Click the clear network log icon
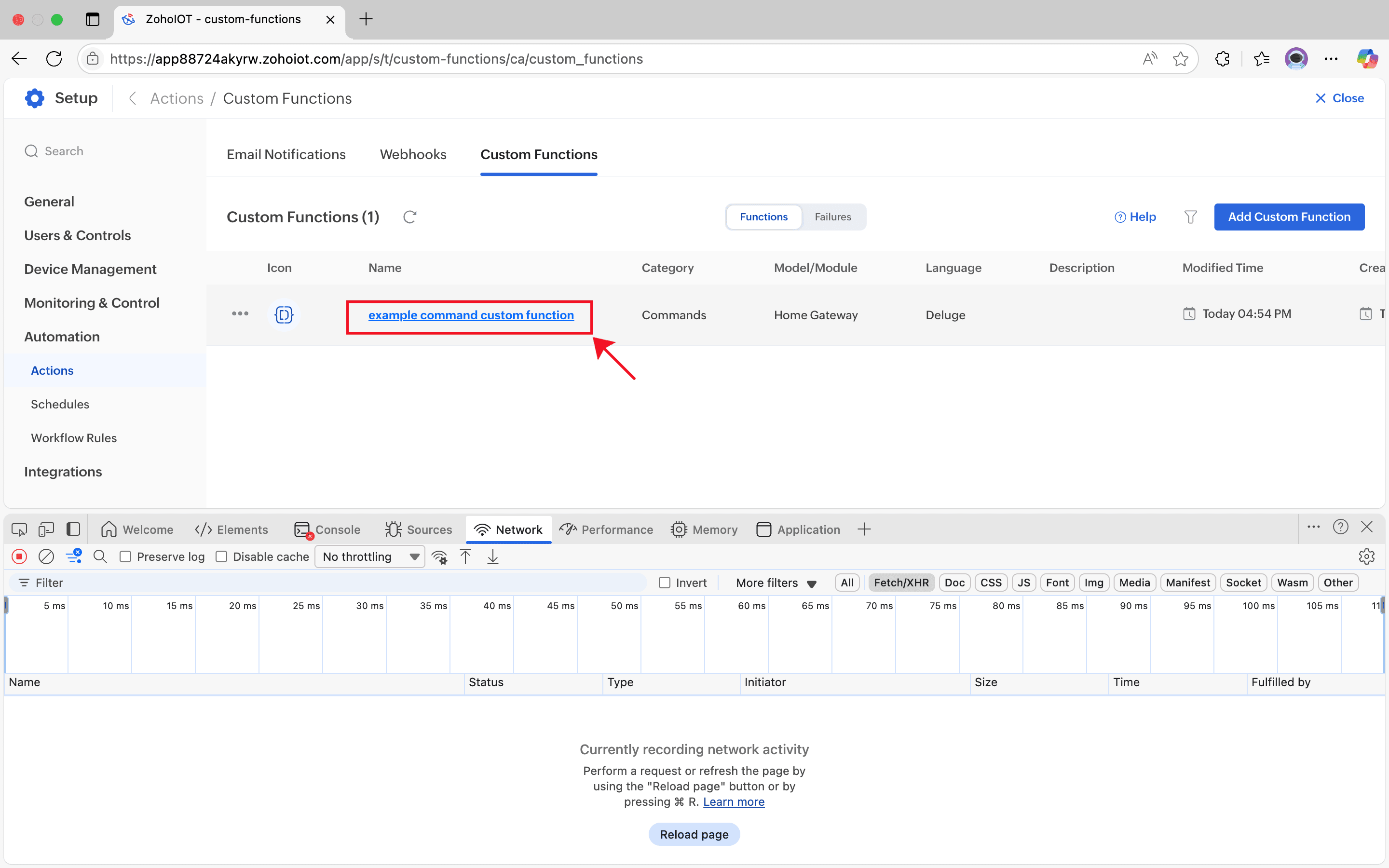 click(x=46, y=556)
